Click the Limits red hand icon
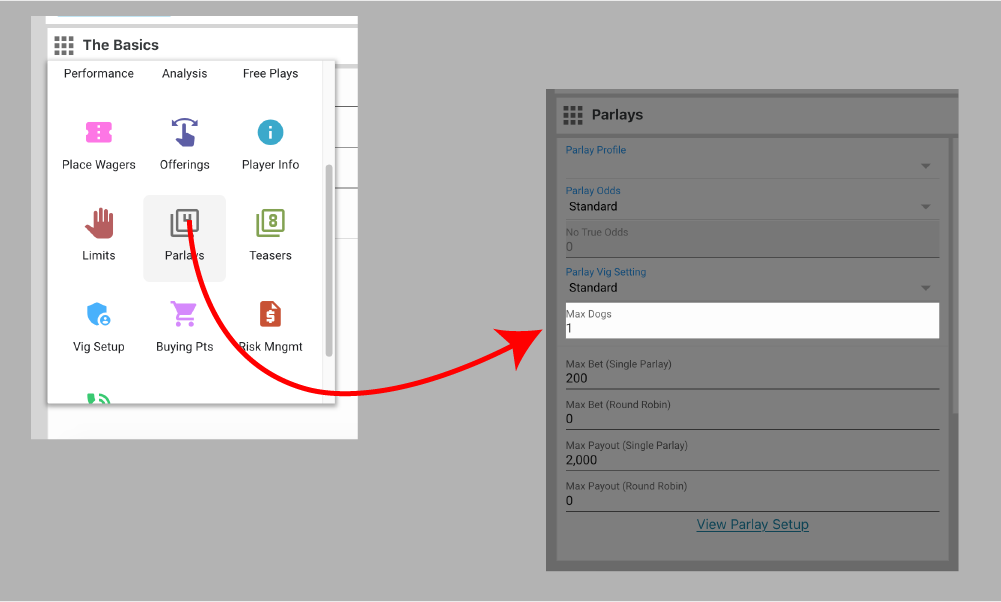This screenshot has width=1001, height=602. pos(98,224)
